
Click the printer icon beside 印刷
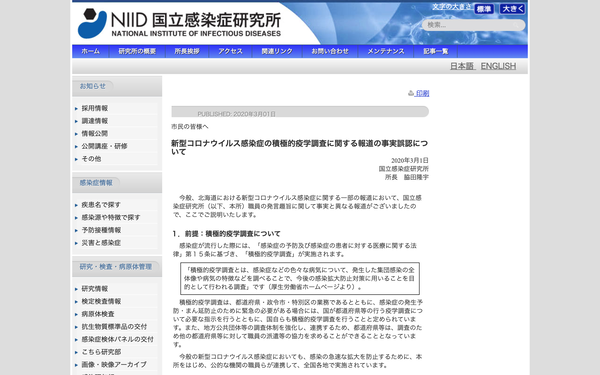(411, 93)
